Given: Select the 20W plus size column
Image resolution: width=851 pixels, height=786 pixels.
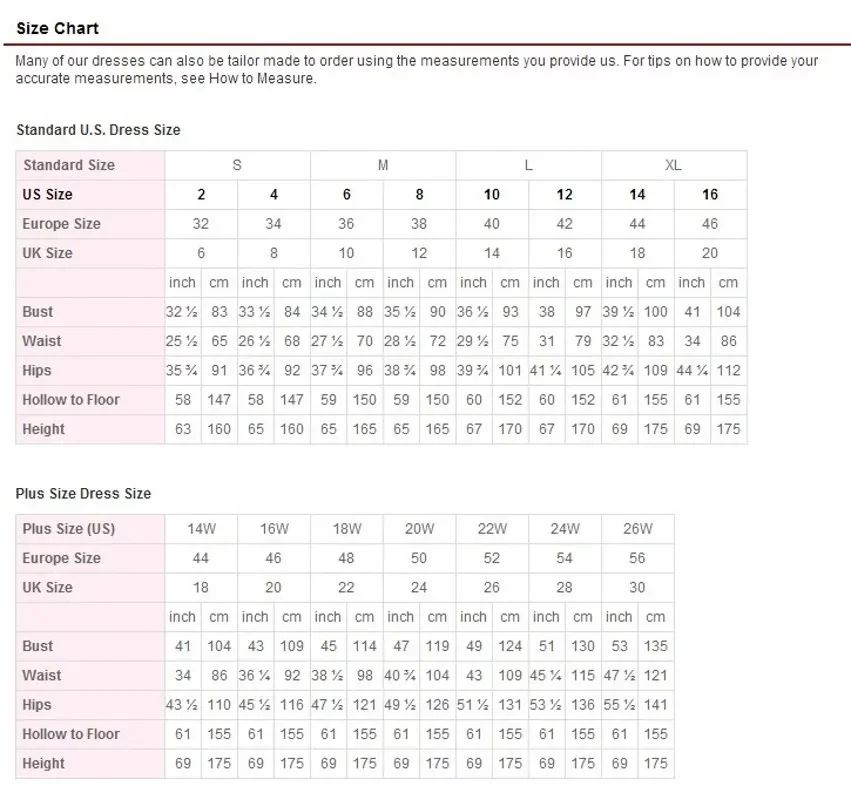Looking at the screenshot, I should coord(419,529).
